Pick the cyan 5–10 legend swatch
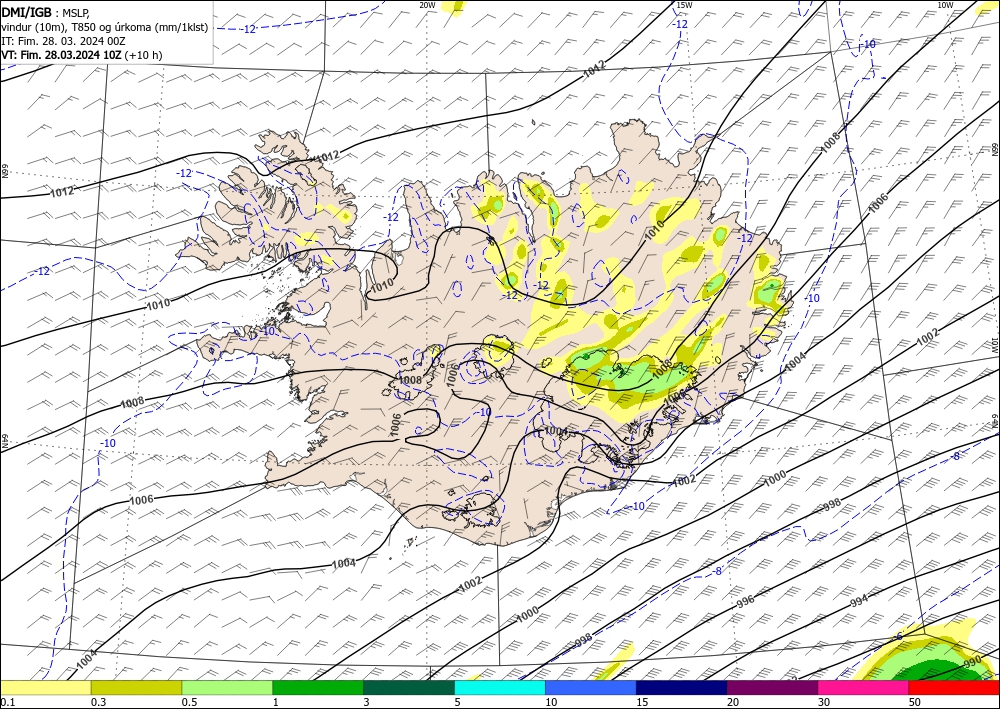This screenshot has height=709, width=1000. tap(500, 687)
